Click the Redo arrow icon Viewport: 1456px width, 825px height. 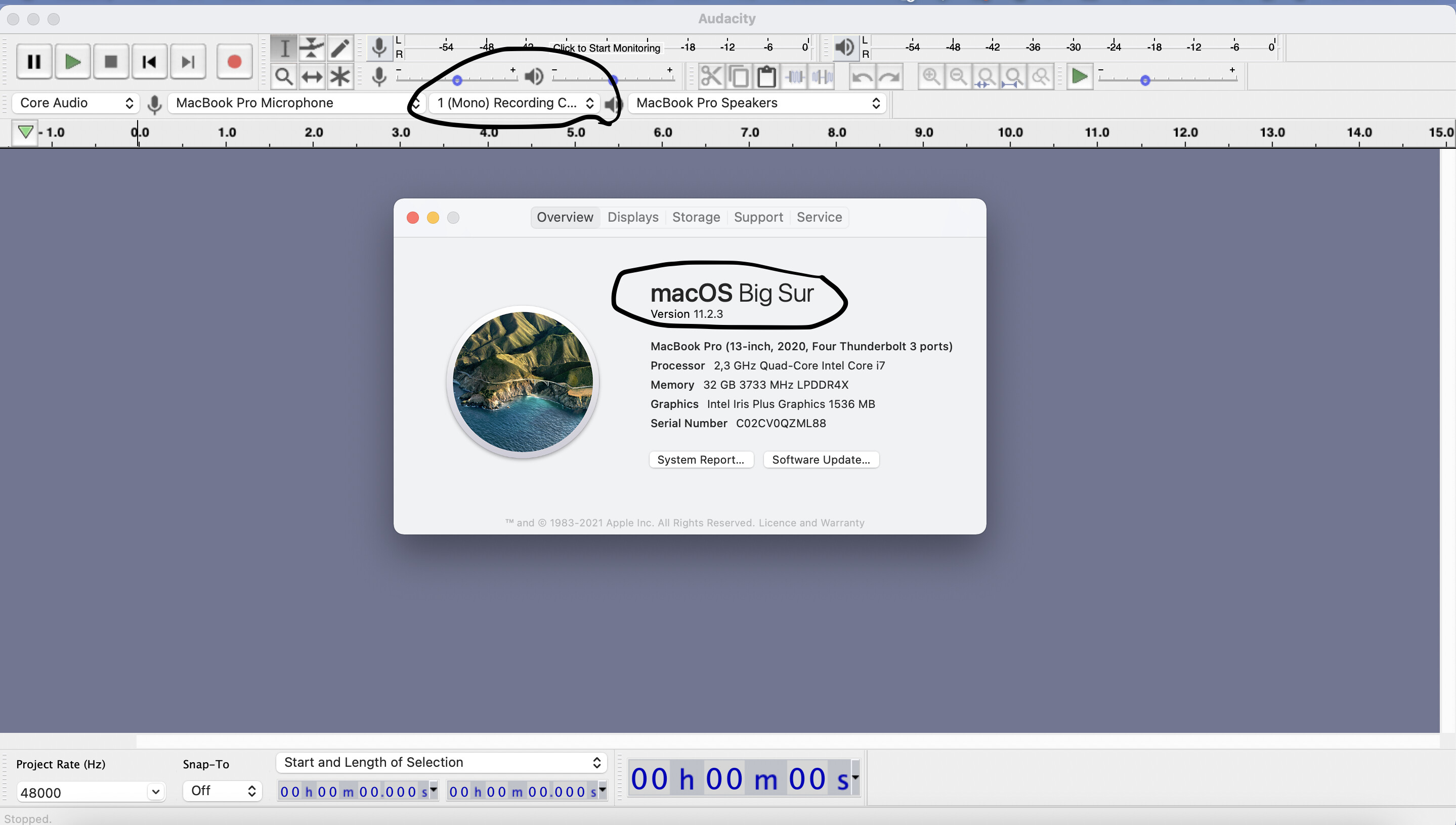pyautogui.click(x=890, y=76)
